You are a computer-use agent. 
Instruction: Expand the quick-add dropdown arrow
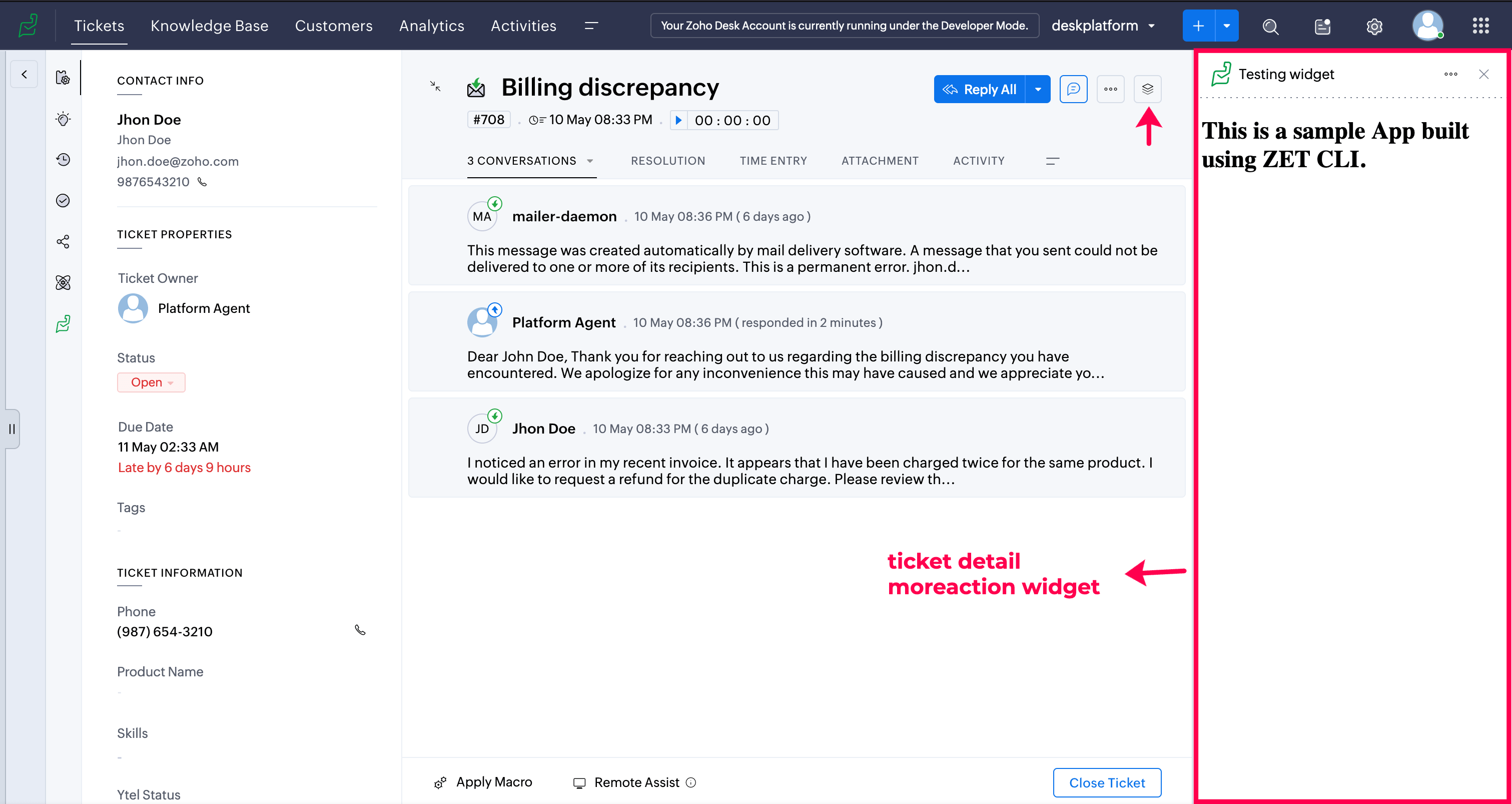(x=1227, y=26)
